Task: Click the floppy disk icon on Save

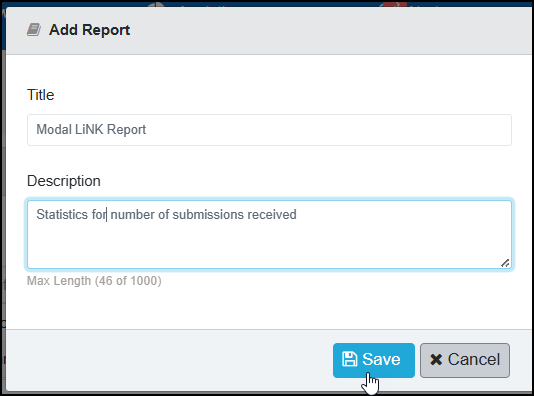Action: [x=349, y=359]
